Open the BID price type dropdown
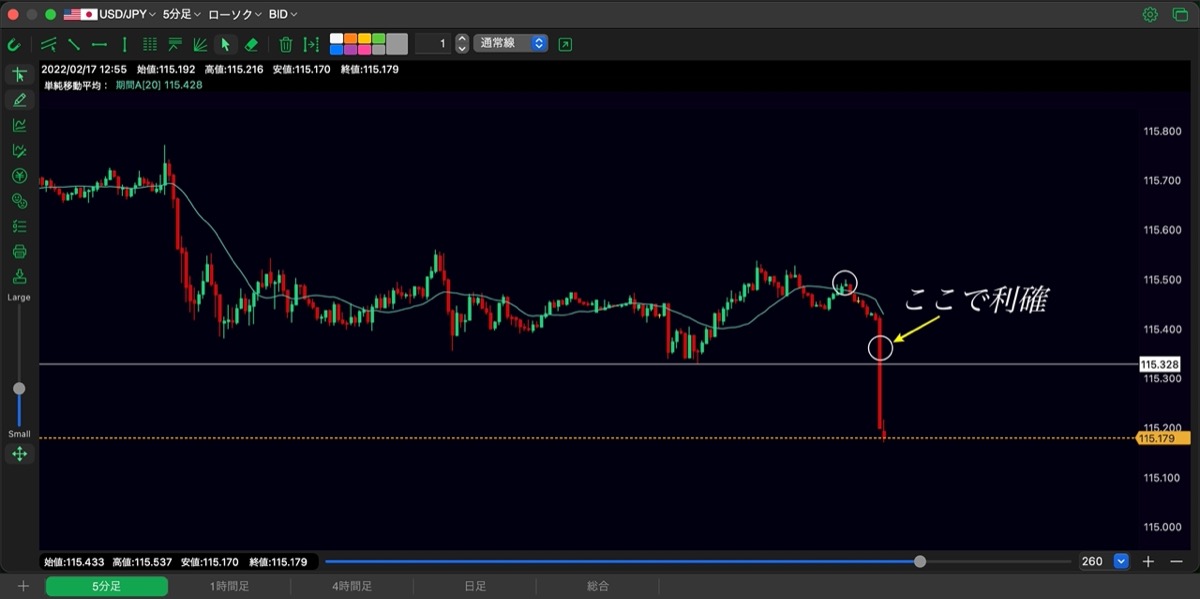Image resolution: width=1200 pixels, height=599 pixels. pos(285,15)
